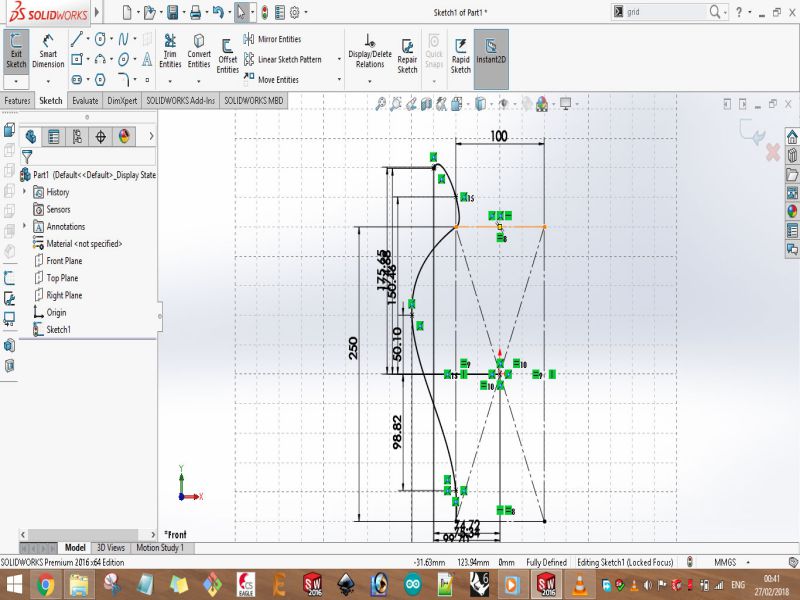
Task: Open the DimXpertManager tab
Action: pyautogui.click(x=101, y=136)
